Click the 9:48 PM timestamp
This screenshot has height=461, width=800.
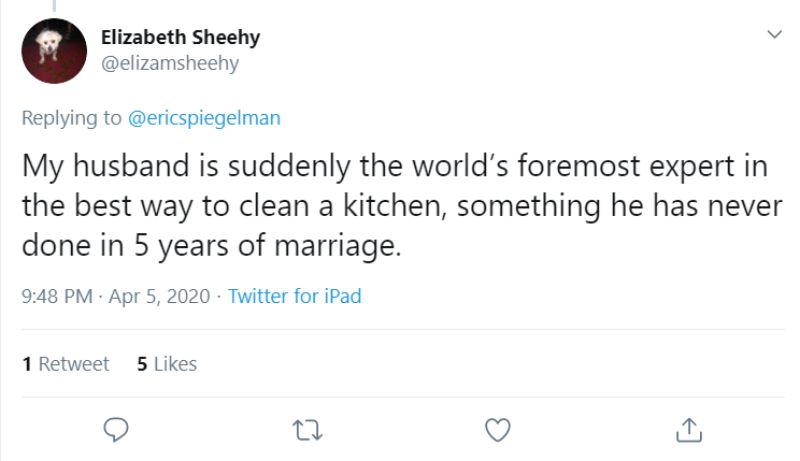point(56,296)
